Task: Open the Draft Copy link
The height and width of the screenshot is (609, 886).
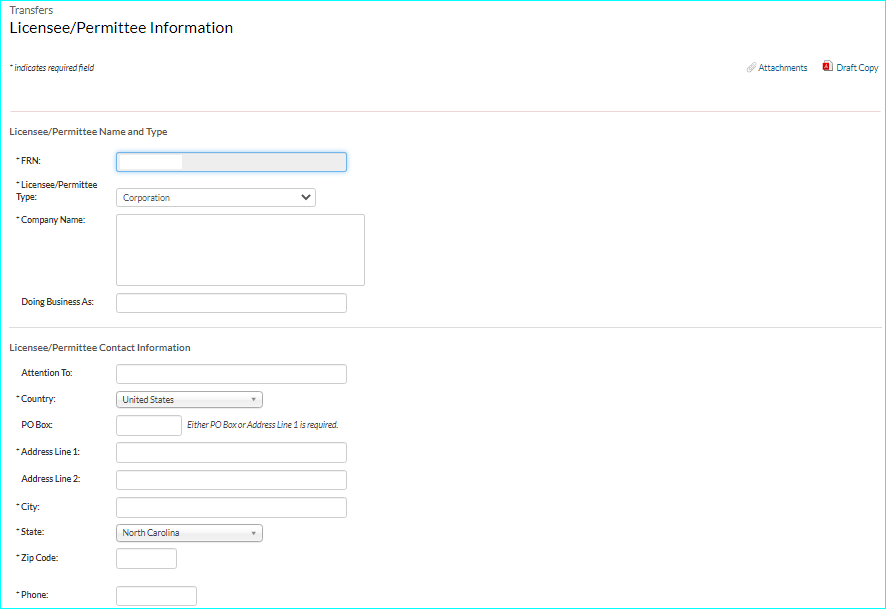Action: coord(857,68)
